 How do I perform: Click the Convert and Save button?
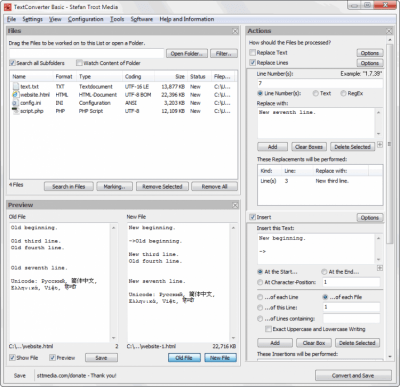(353, 375)
